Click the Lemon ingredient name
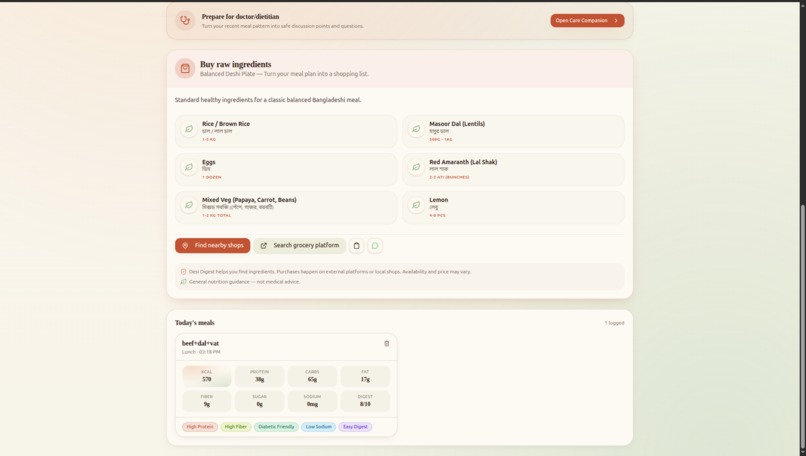806x456 pixels. 438,200
